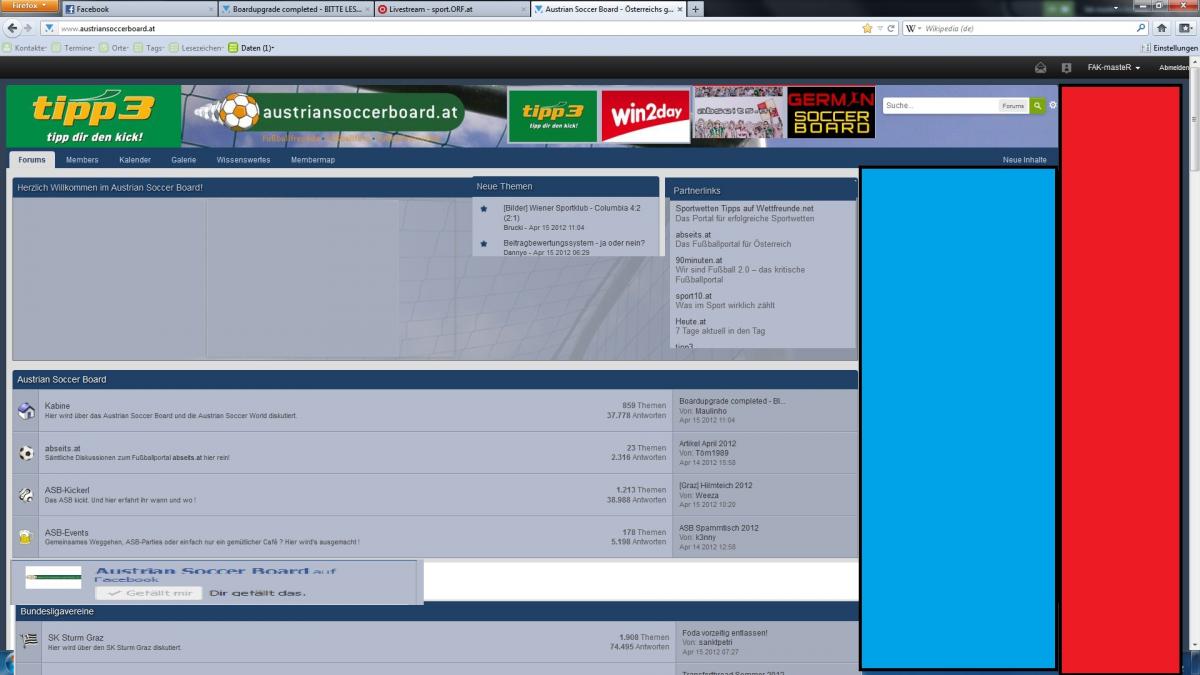
Task: Click star icon beside Wiener Sportklub topic
Action: (484, 209)
